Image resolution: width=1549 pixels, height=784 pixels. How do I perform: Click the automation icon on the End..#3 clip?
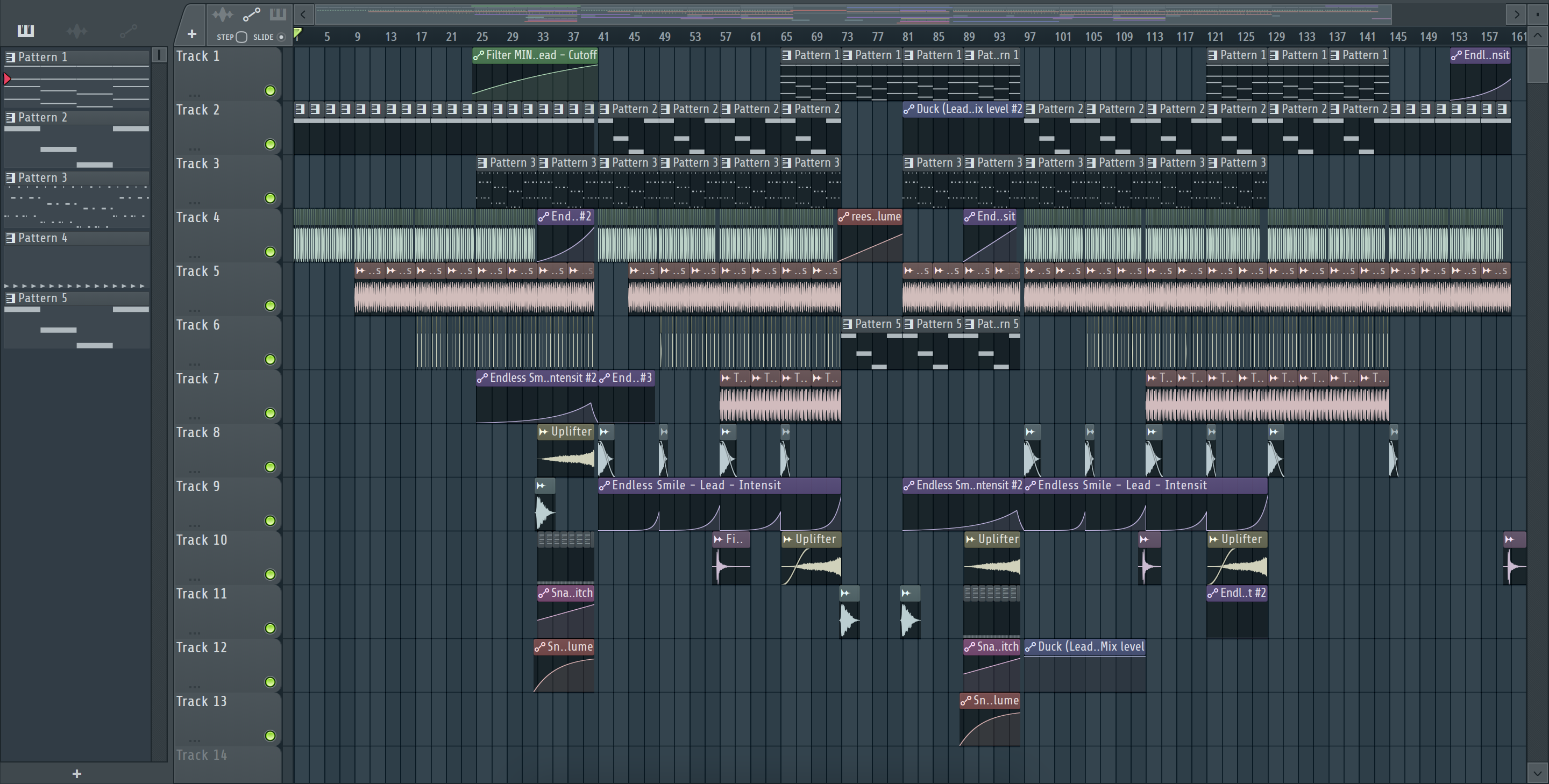coord(605,378)
